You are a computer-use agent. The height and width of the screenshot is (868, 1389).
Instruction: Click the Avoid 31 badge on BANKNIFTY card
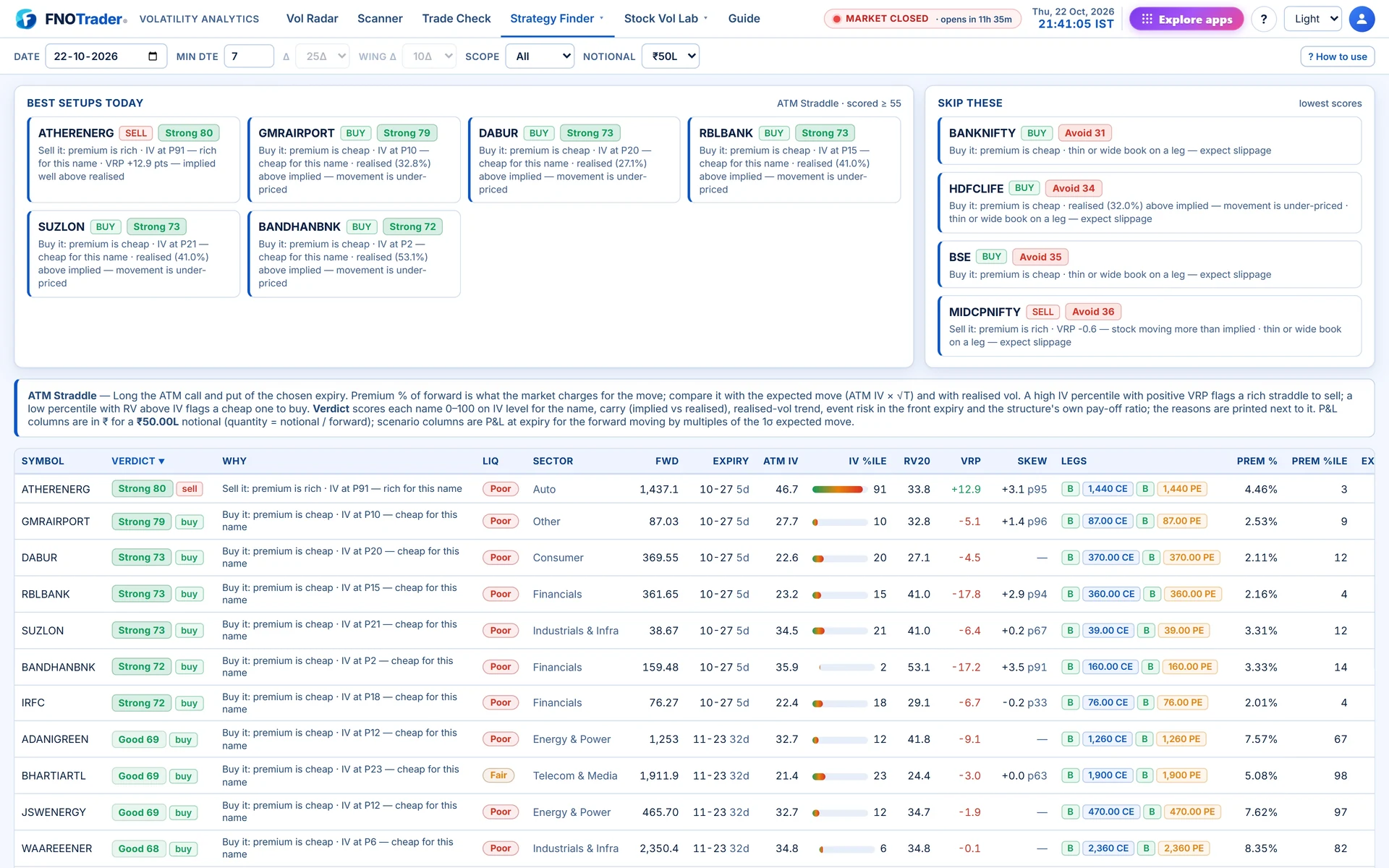point(1084,133)
